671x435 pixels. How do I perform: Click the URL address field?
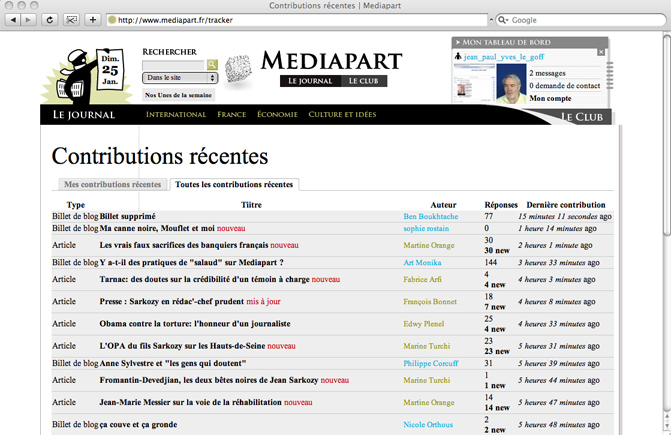click(x=298, y=20)
